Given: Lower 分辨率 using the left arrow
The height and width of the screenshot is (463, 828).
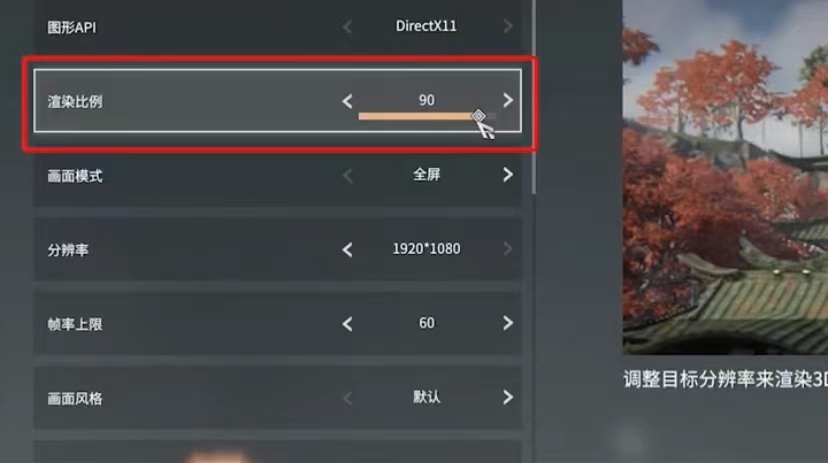Looking at the screenshot, I should tap(347, 250).
